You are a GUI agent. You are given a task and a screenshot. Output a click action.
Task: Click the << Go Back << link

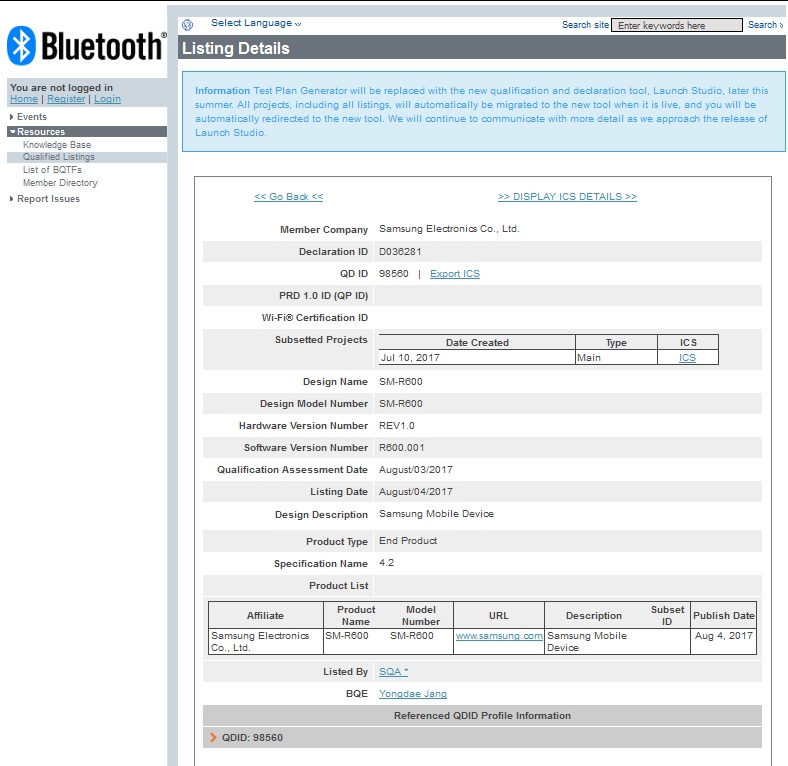pos(288,197)
